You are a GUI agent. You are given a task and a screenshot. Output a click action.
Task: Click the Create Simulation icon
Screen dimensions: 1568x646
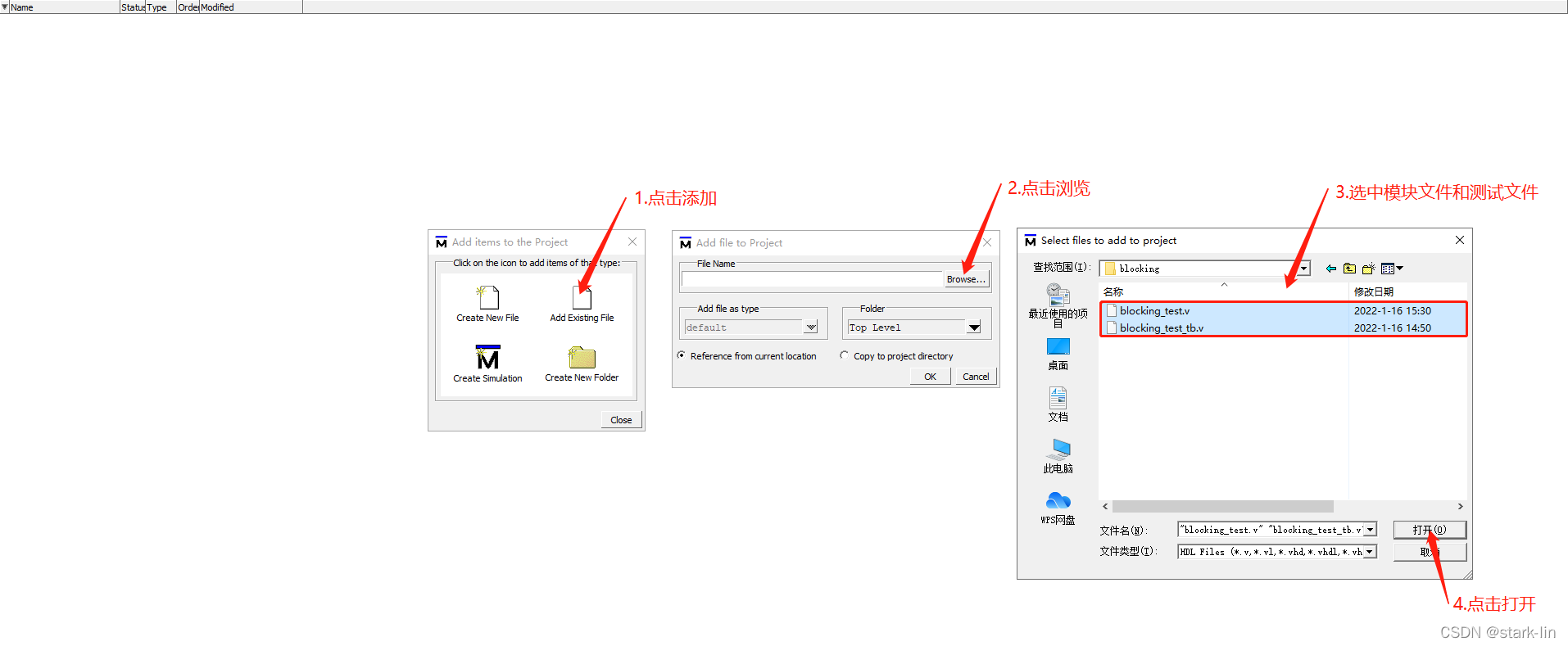487,357
